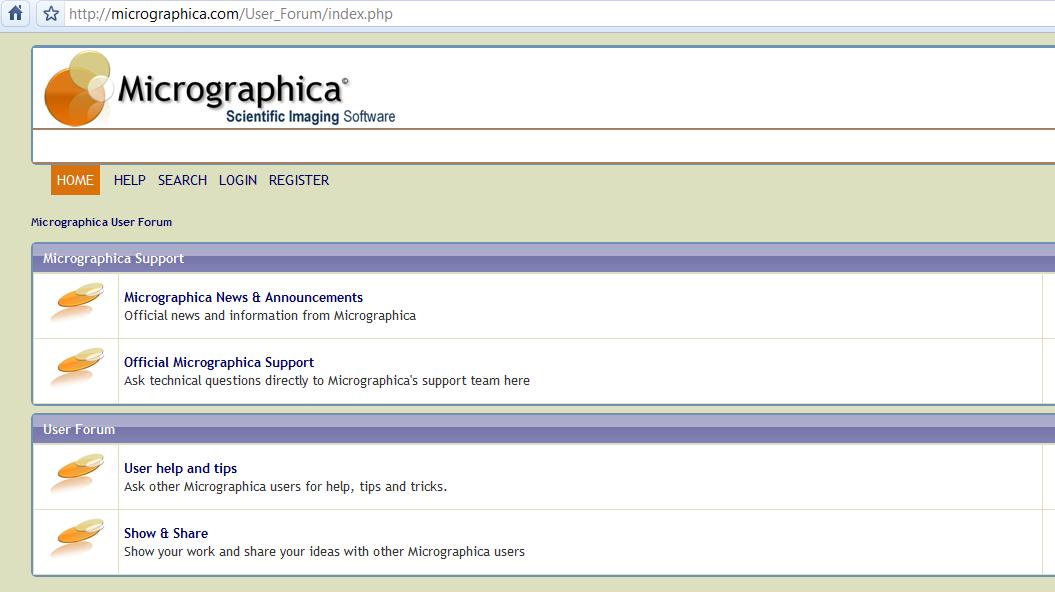1055x592 pixels.
Task: Click the News & Announcements forum icon
Action: tap(77, 303)
